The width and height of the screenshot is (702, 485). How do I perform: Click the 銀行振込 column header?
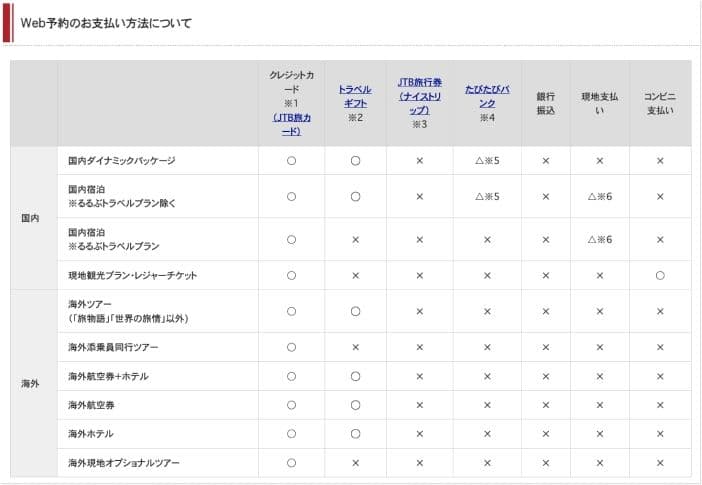pyautogui.click(x=545, y=103)
